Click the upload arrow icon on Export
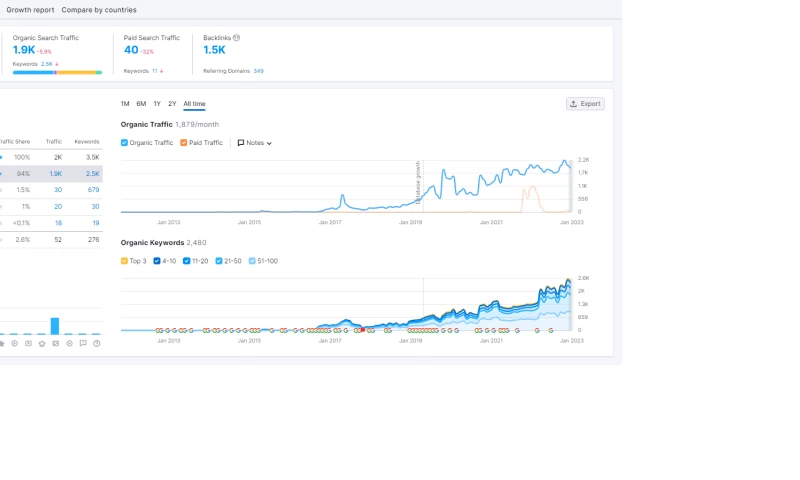 point(573,104)
